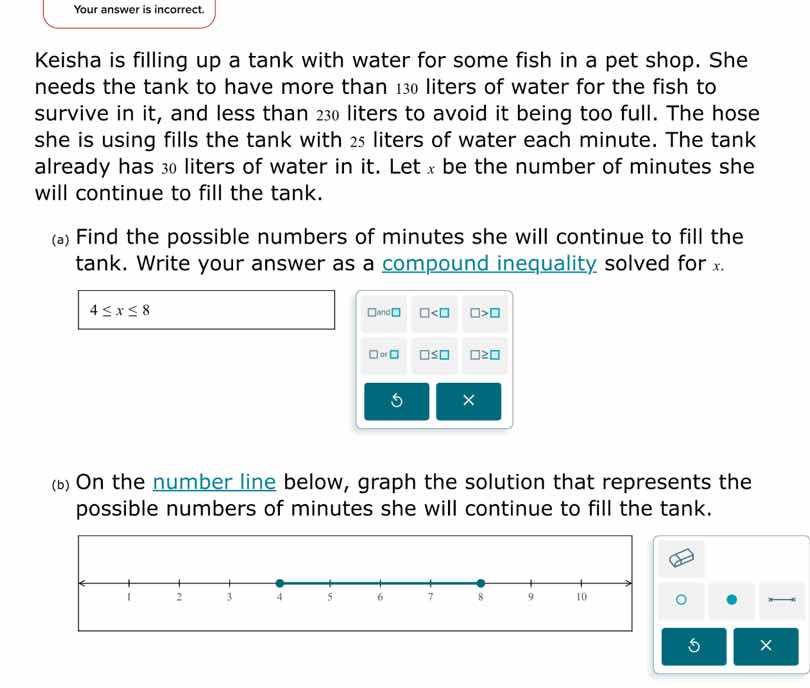Undo the last inequality entry
This screenshot has height=688, width=810.
[x=397, y=401]
